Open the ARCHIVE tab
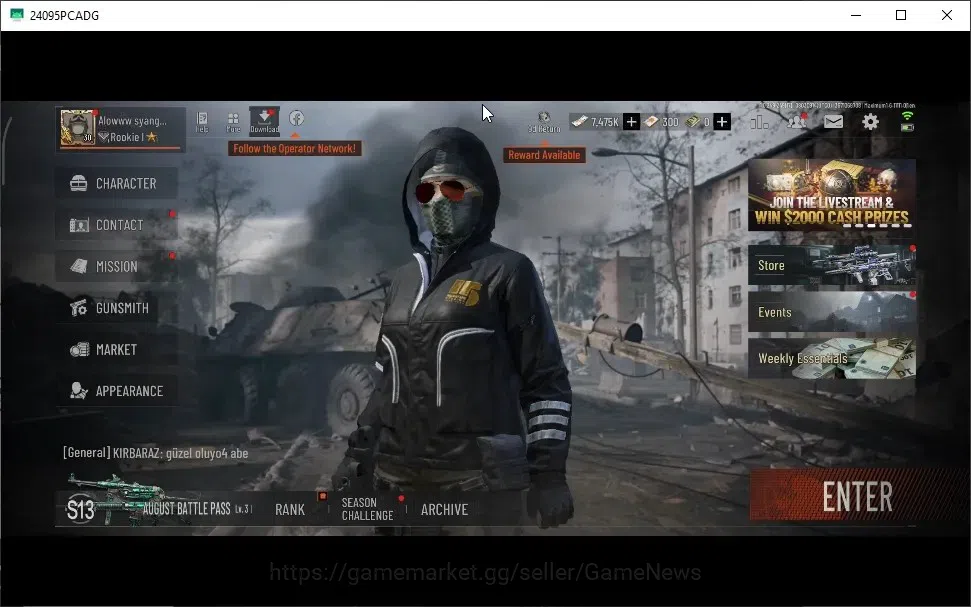971x607 pixels. click(x=444, y=509)
